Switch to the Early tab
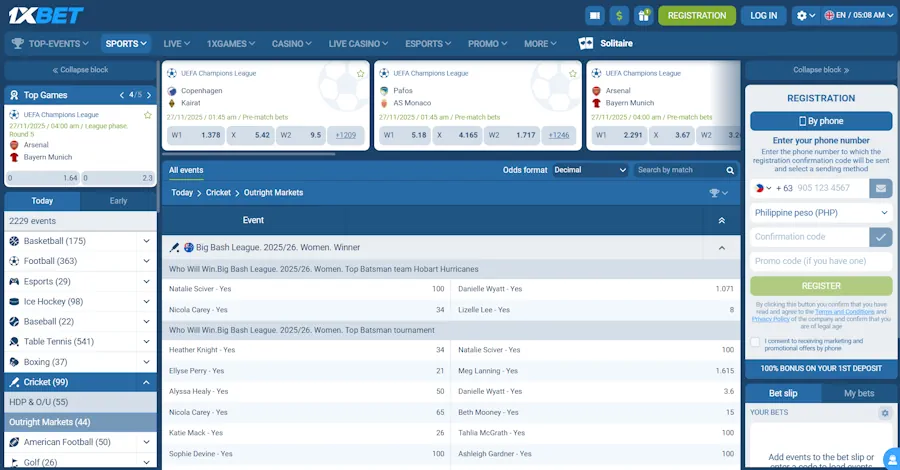Viewport: 900px width, 470px height. 118,201
